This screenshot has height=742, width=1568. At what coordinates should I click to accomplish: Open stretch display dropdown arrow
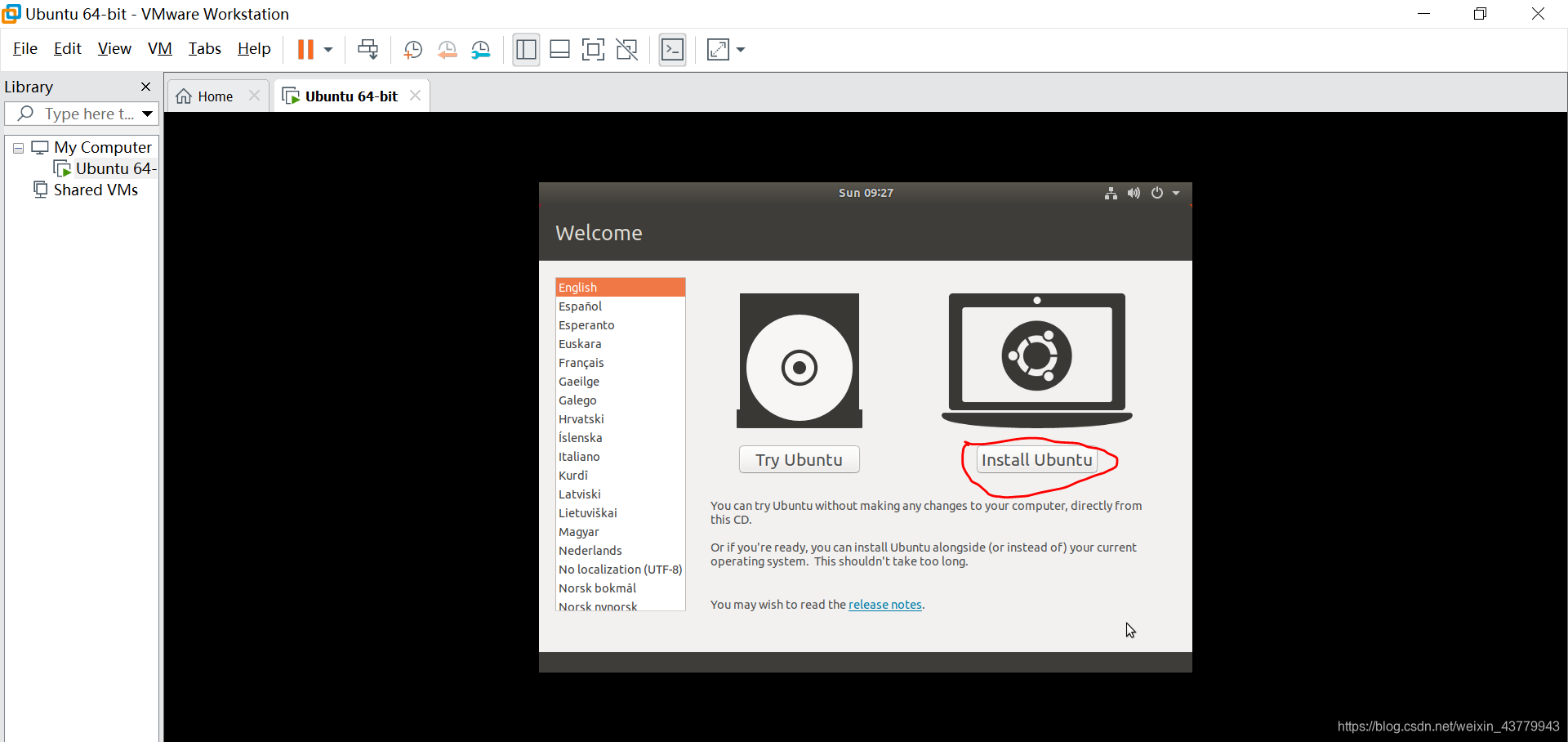(741, 50)
